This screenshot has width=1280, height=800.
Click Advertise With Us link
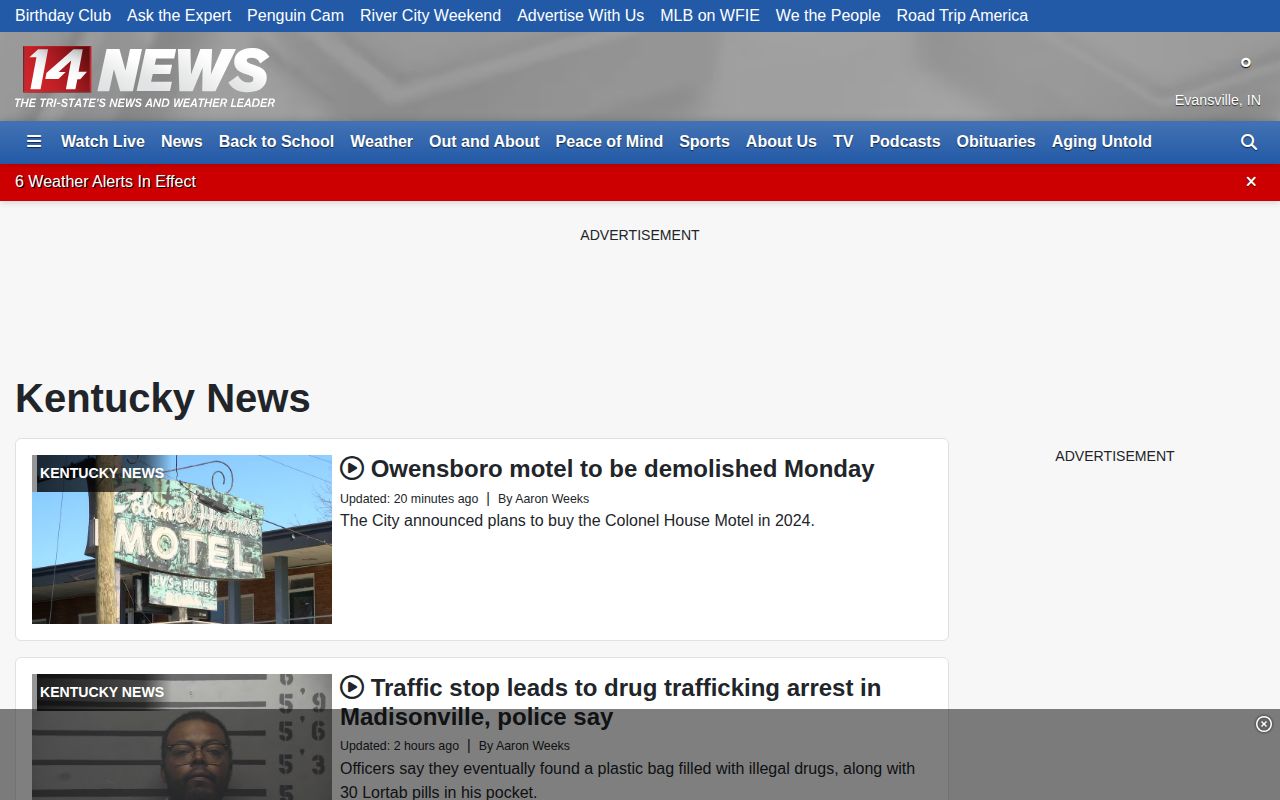coord(580,16)
